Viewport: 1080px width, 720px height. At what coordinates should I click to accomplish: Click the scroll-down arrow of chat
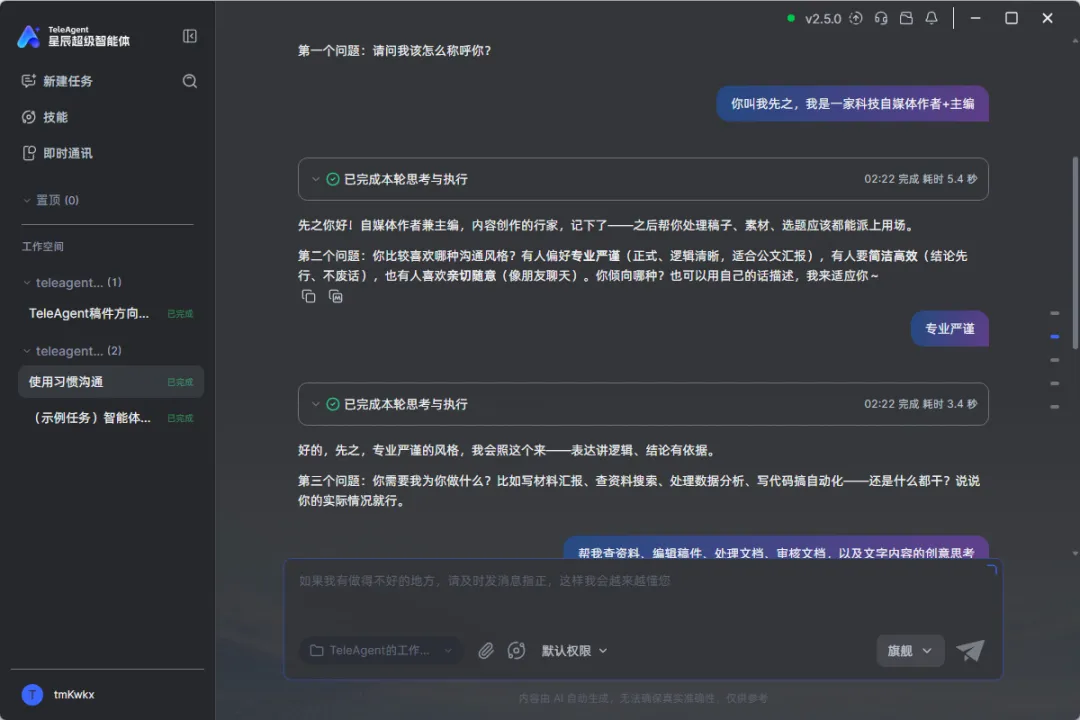point(1076,553)
